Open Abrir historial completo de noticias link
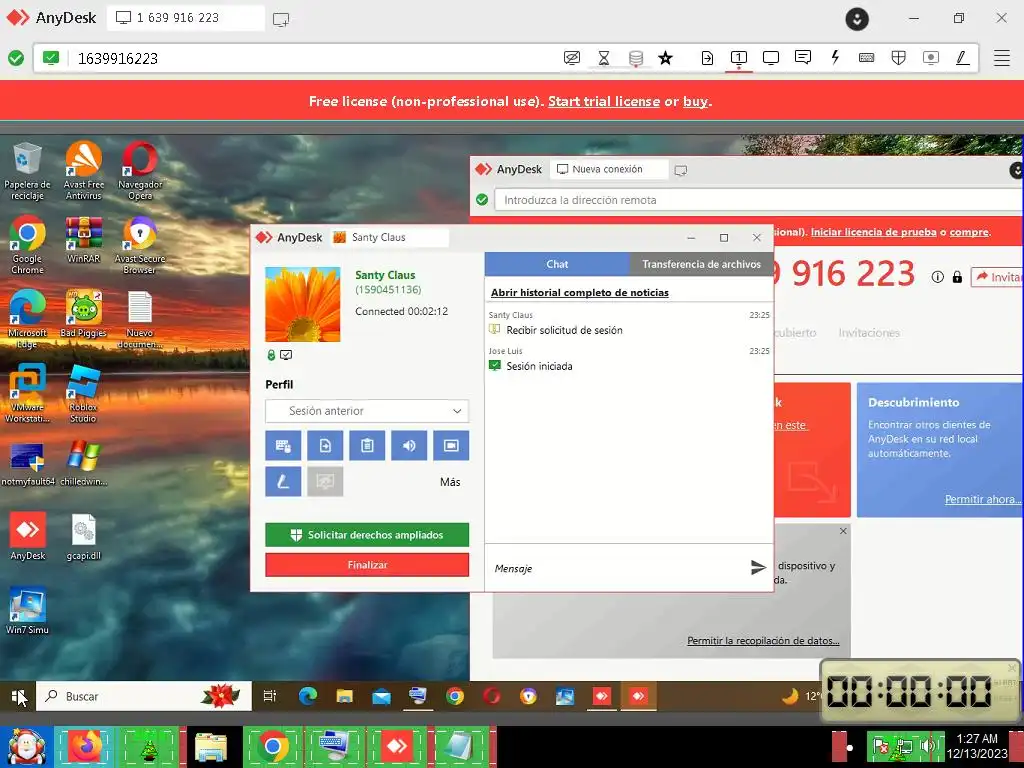 point(580,293)
